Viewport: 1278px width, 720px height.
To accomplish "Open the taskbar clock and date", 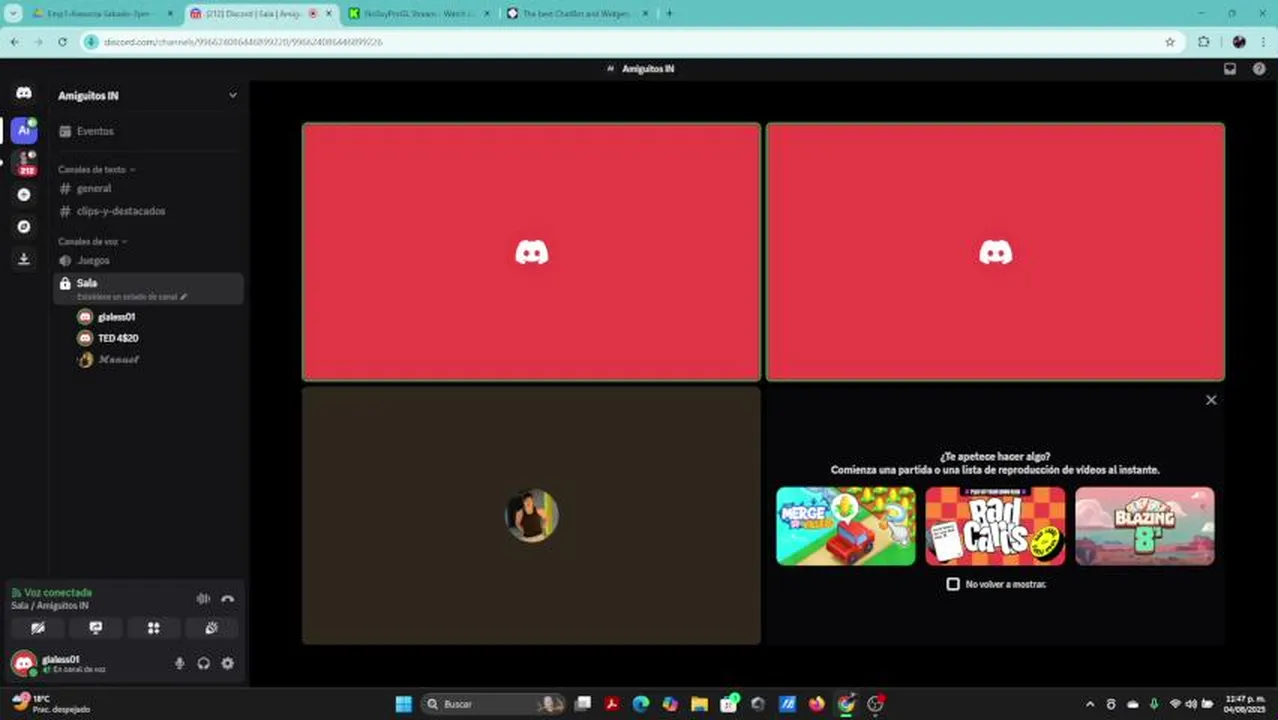I will pyautogui.click(x=1245, y=704).
